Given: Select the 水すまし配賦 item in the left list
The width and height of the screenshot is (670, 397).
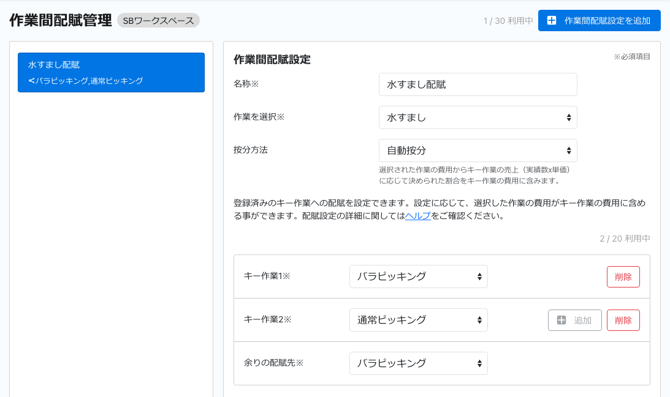Looking at the screenshot, I should click(x=111, y=72).
